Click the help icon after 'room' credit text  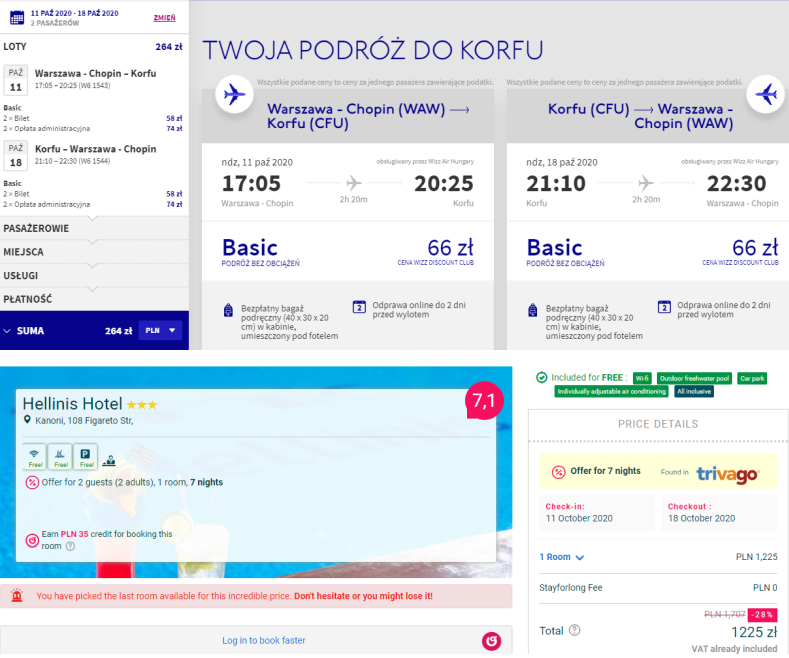pos(70,546)
